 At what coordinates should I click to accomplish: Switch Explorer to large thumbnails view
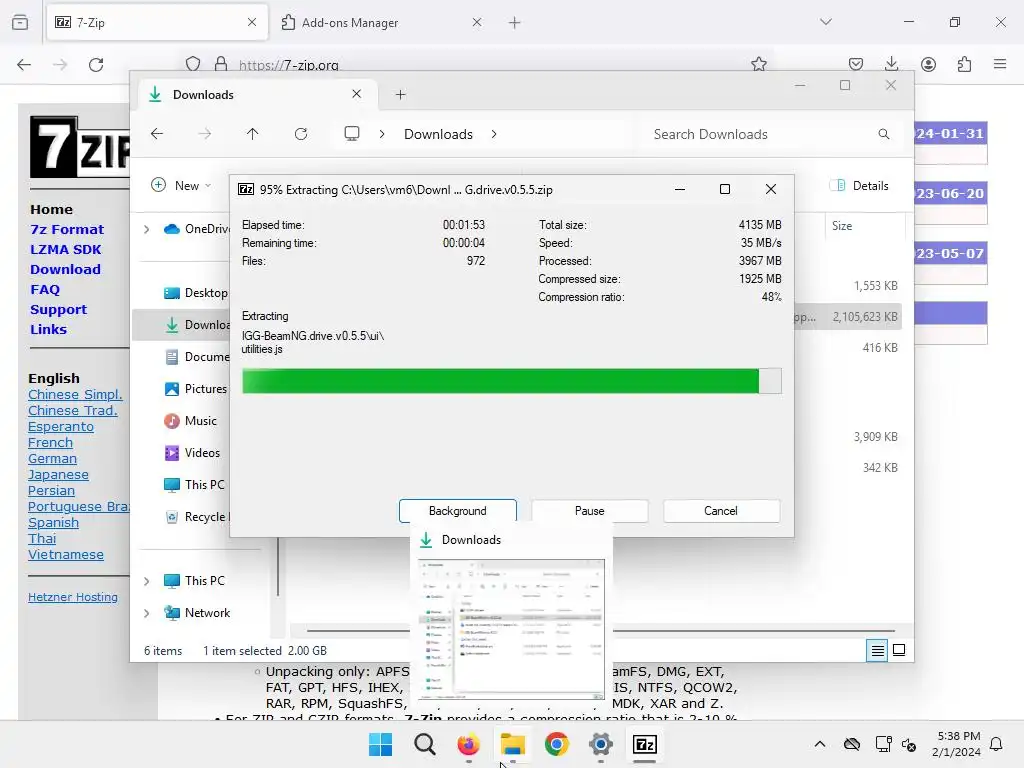pyautogui.click(x=899, y=650)
